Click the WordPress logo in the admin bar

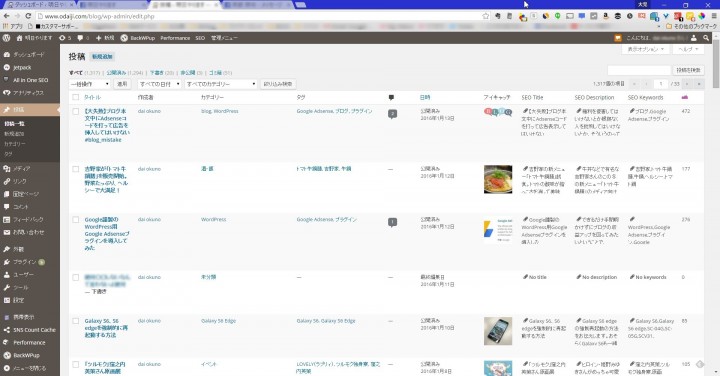pyautogui.click(x=6, y=38)
